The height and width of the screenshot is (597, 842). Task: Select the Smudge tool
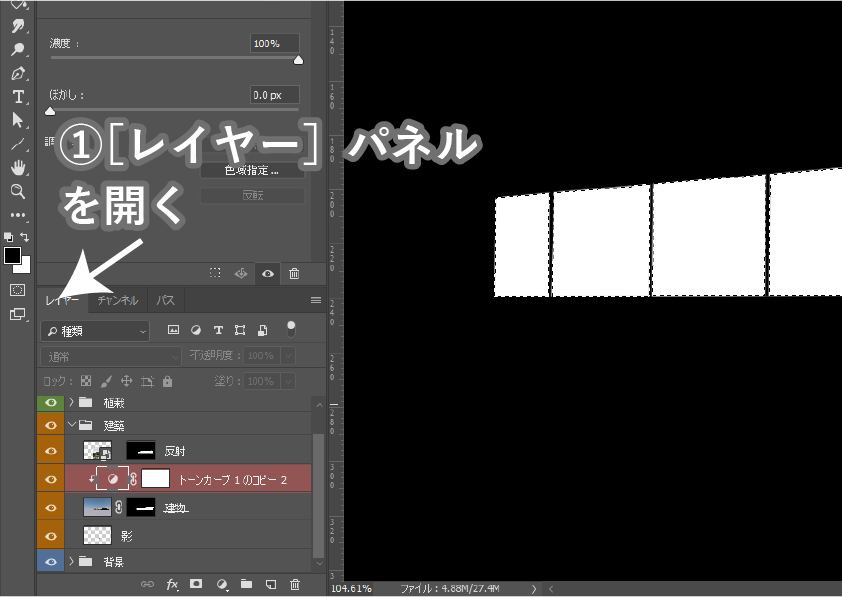[x=18, y=26]
